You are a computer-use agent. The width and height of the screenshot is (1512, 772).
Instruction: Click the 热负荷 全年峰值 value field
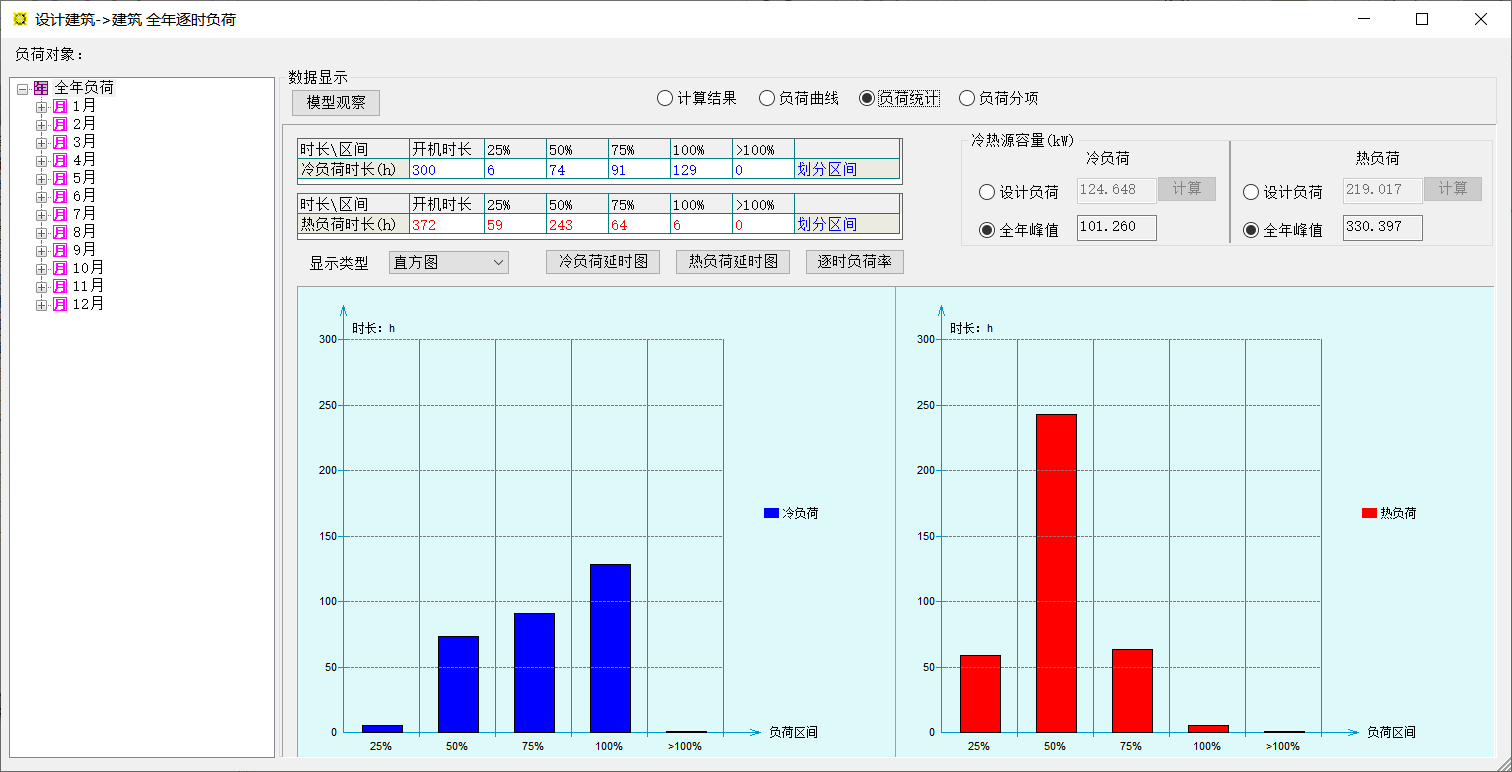(1382, 228)
